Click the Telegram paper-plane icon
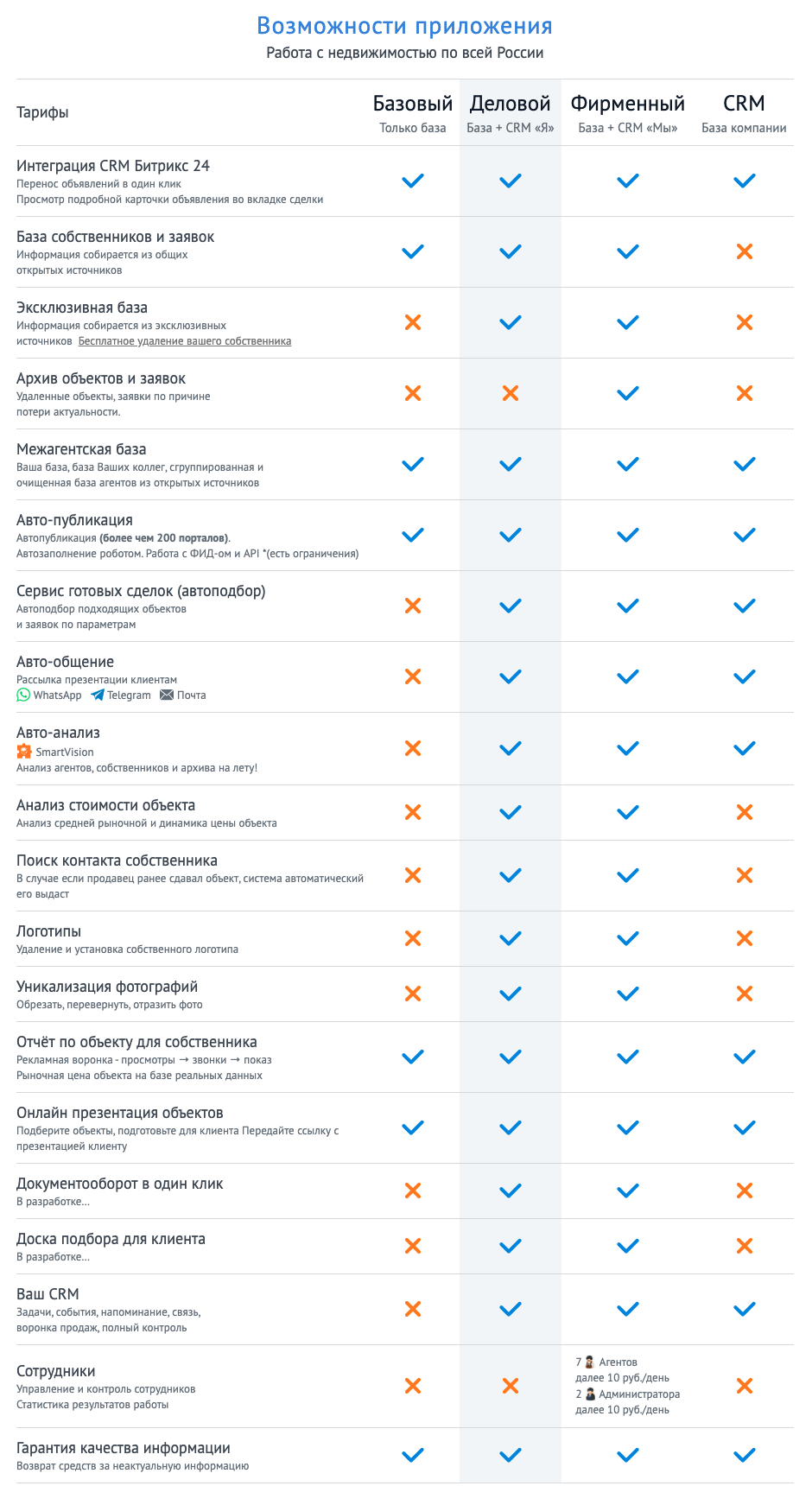The image size is (812, 1505). tap(98, 695)
